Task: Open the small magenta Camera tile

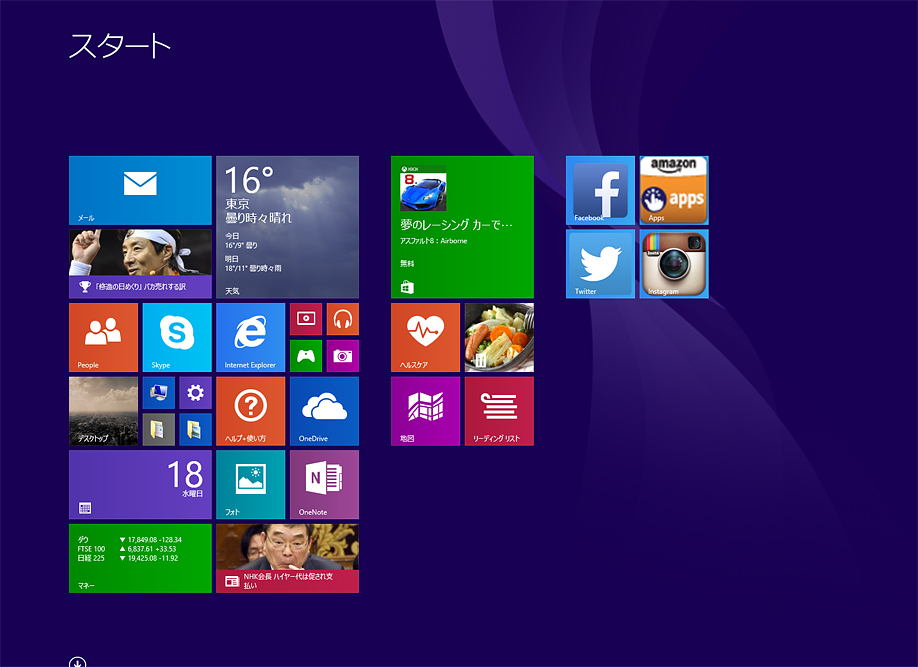Action: click(x=342, y=356)
